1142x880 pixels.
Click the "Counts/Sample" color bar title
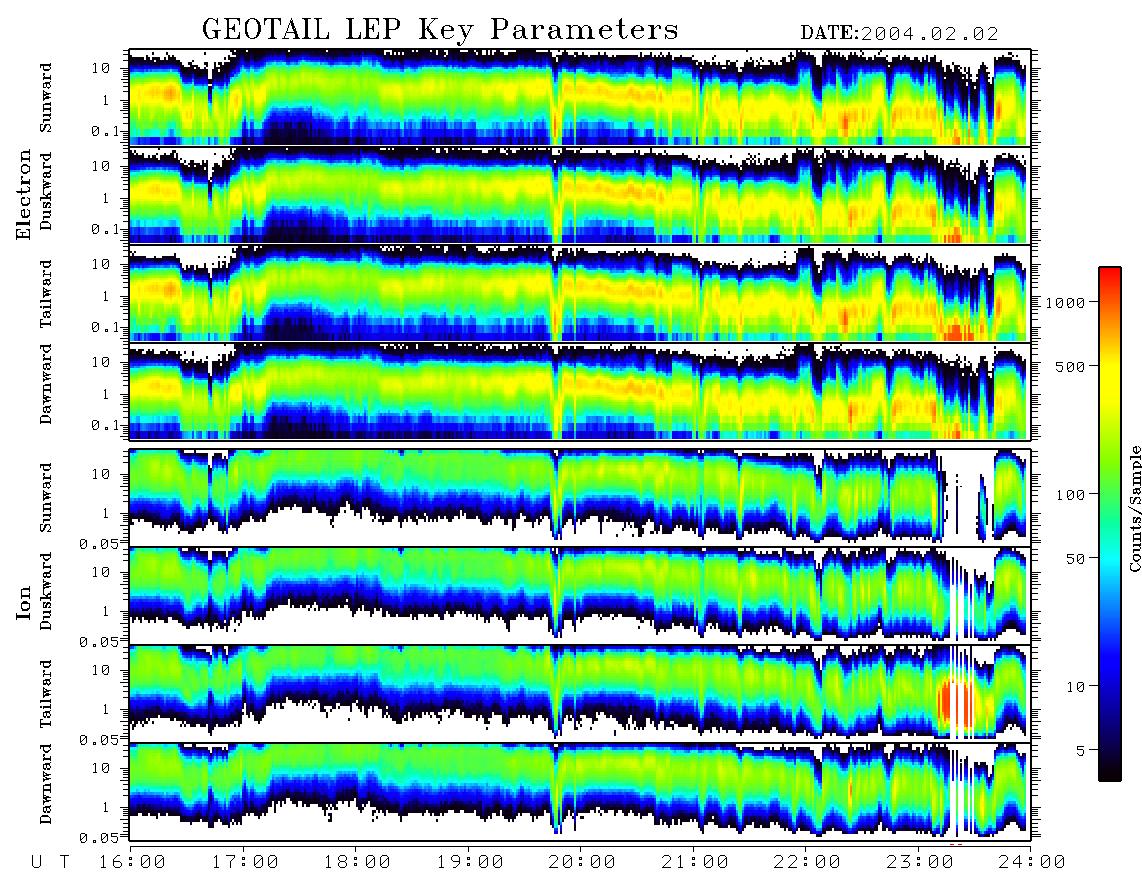(x=1135, y=508)
